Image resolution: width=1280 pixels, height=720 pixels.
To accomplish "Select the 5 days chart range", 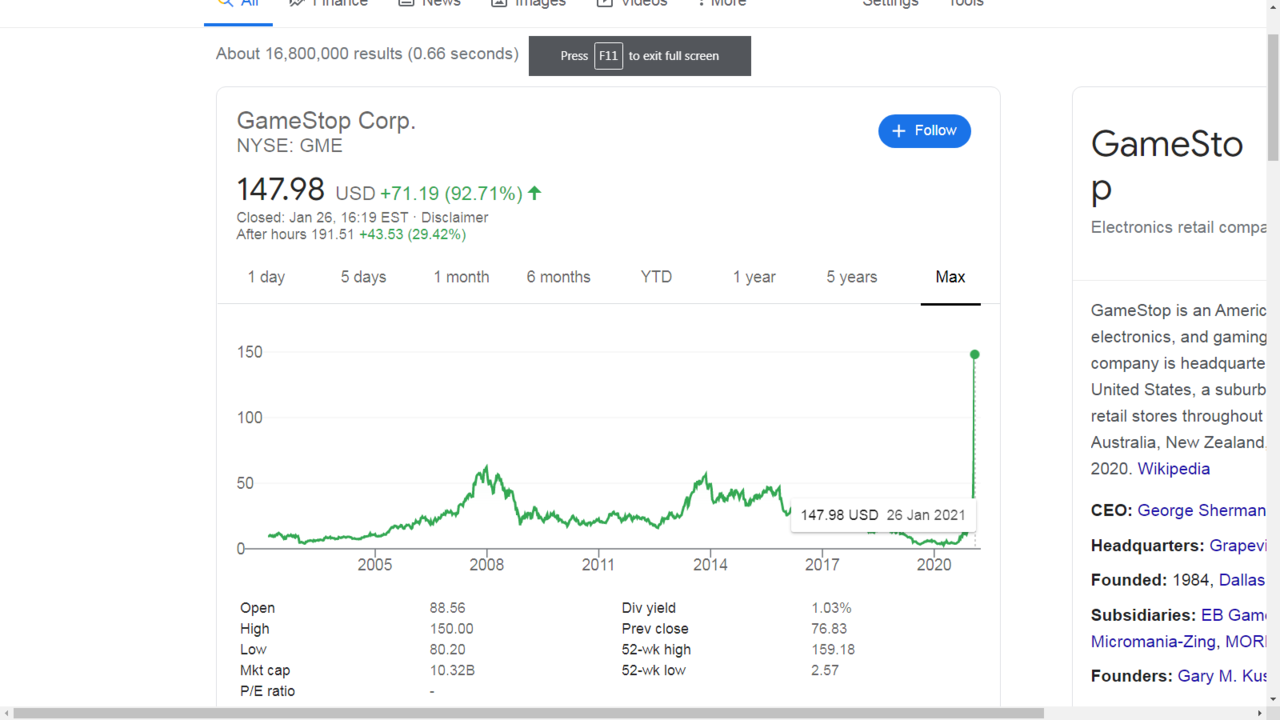I will pyautogui.click(x=363, y=277).
